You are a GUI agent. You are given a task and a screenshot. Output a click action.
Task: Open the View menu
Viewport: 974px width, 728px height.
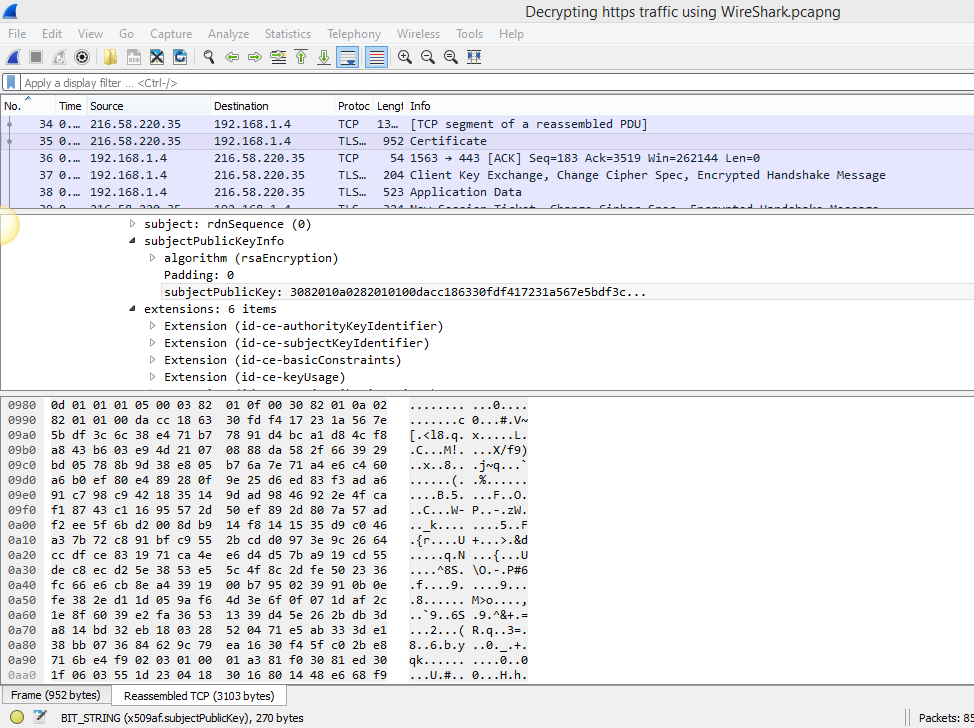[x=90, y=34]
